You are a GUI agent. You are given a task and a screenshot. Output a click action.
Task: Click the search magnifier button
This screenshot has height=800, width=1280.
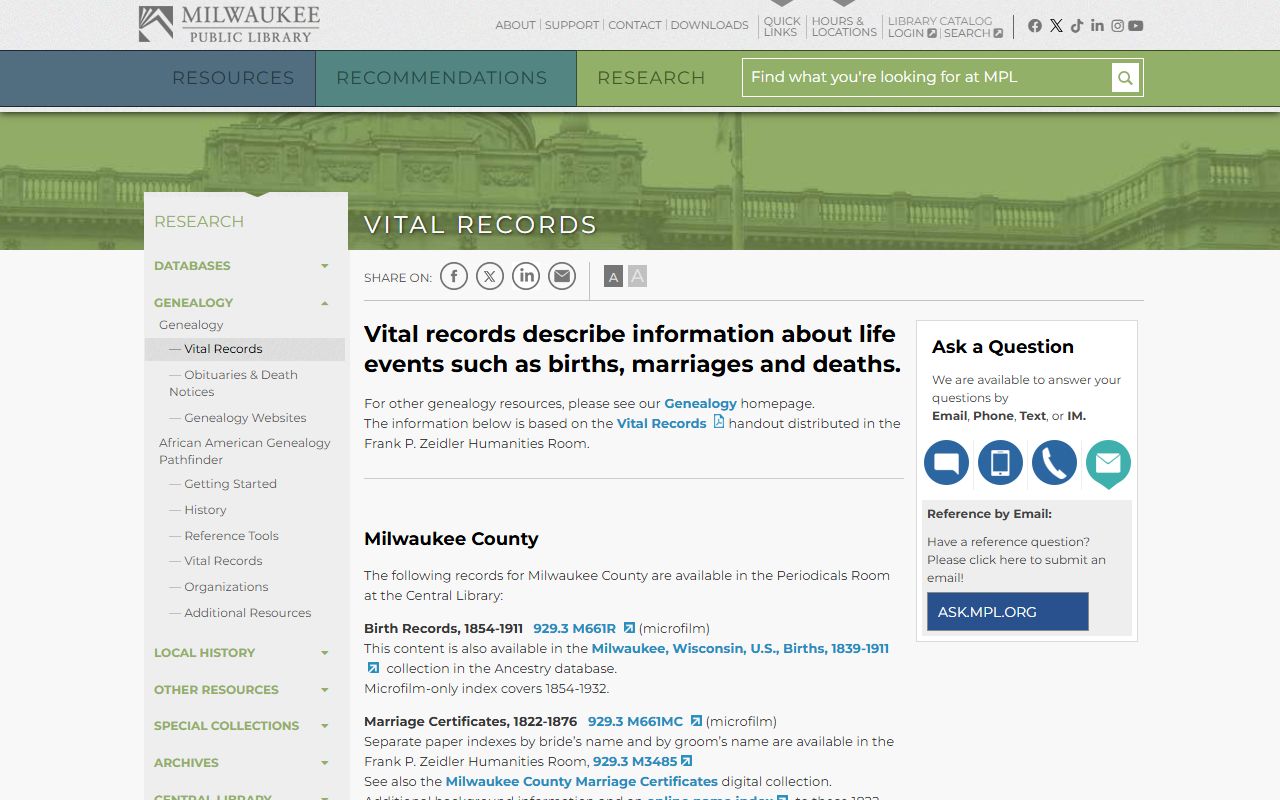pos(1125,77)
